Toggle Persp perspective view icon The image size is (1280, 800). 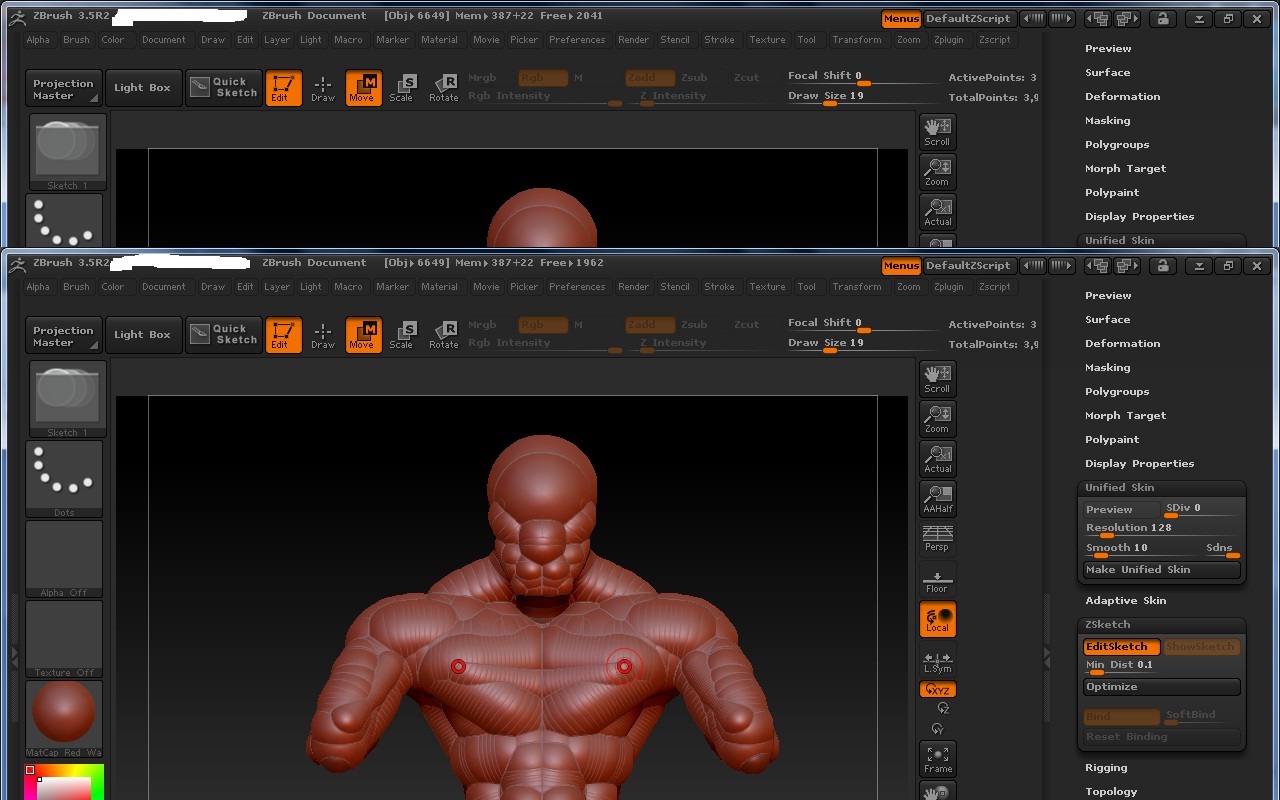click(x=937, y=539)
